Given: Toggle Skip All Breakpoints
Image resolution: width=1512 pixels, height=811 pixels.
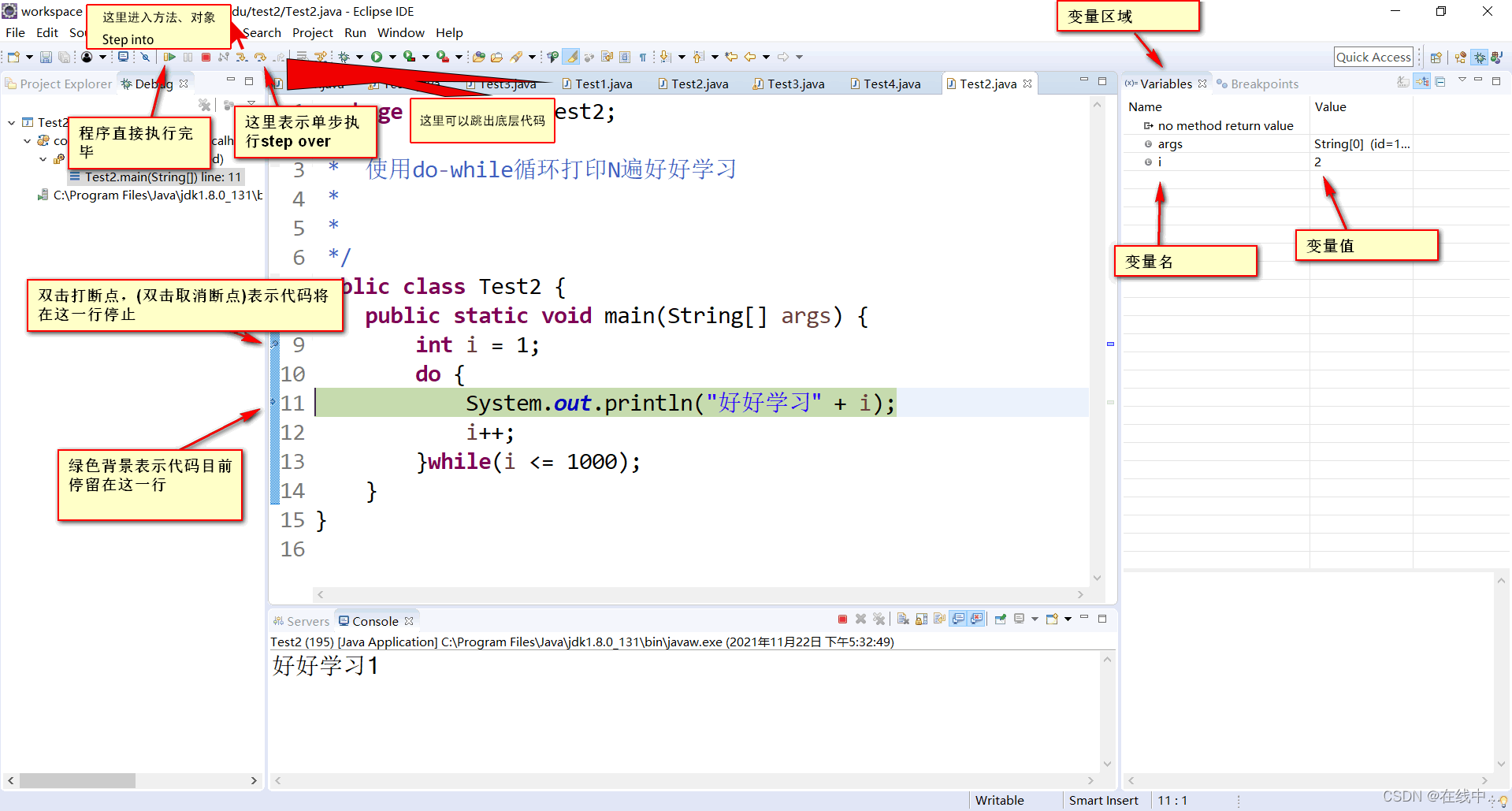Looking at the screenshot, I should coord(147,57).
